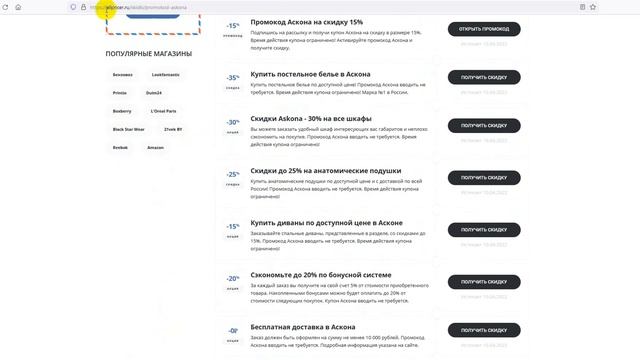Get the Бесплатная доставка в Аскона offer
Viewport: 640px width, 360px height.
pos(484,330)
